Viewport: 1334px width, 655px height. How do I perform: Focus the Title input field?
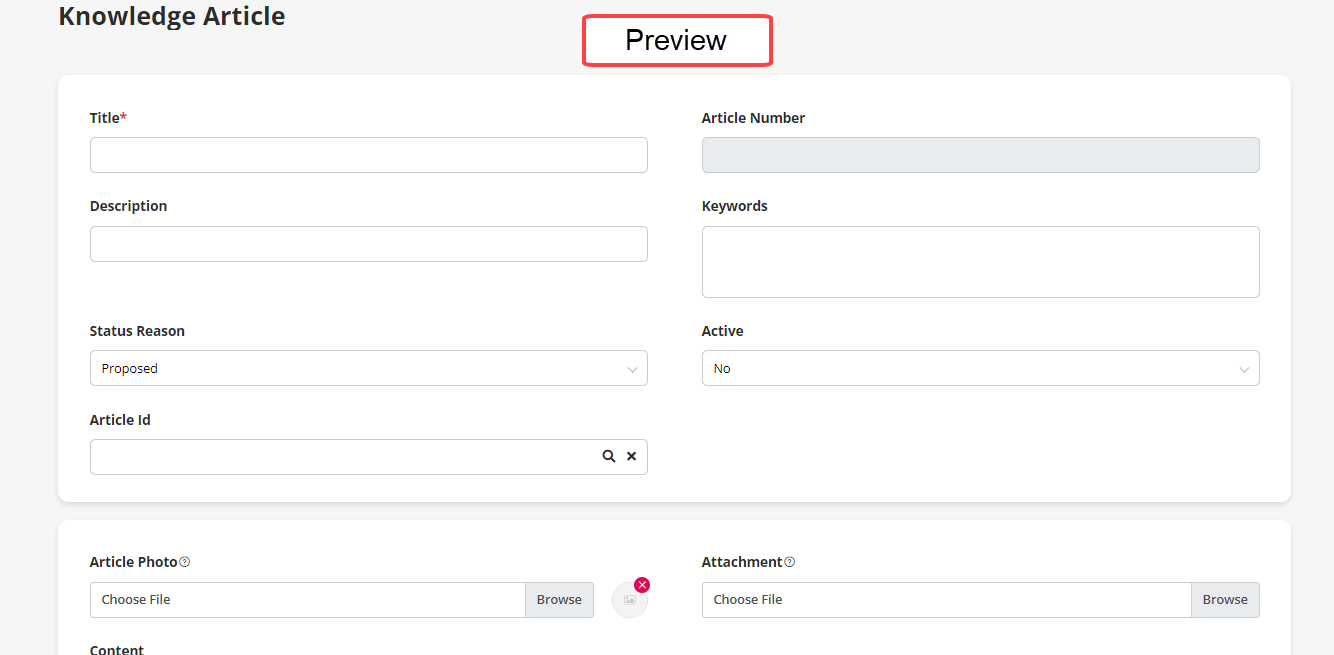click(x=368, y=155)
